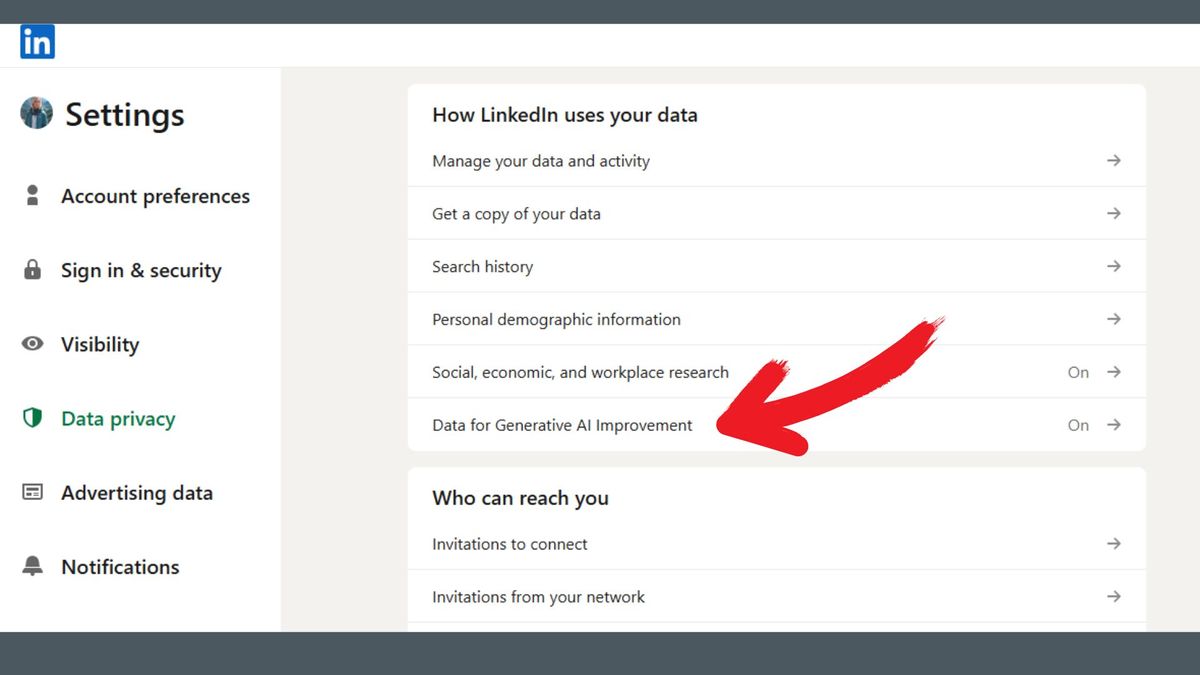This screenshot has height=675, width=1200.
Task: Select the Visibility eye icon
Action: pos(32,344)
